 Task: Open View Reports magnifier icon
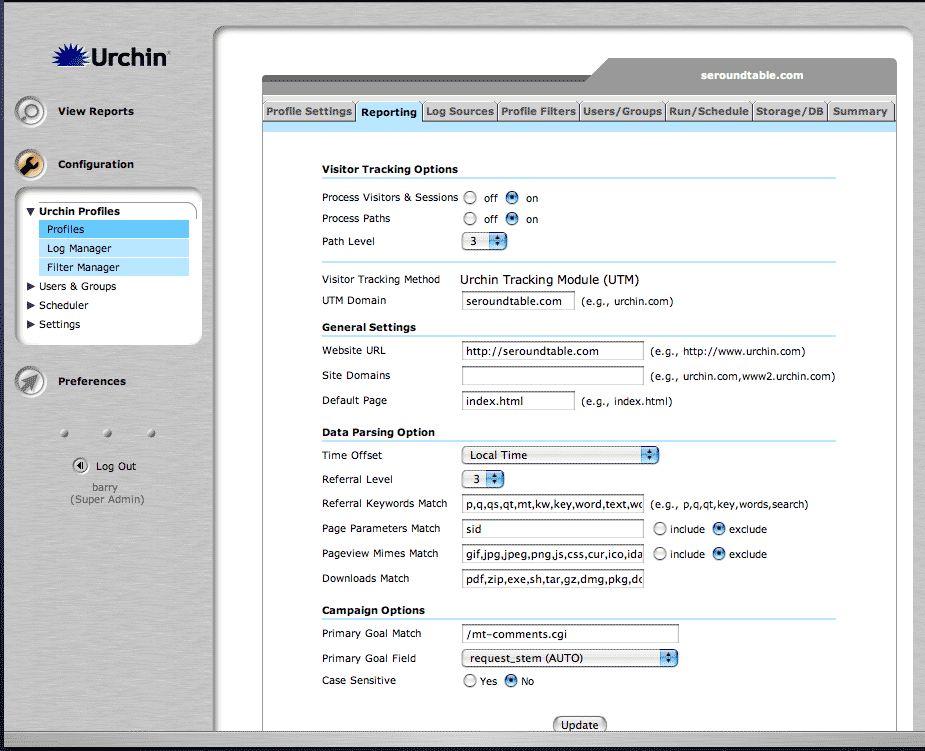[x=30, y=111]
